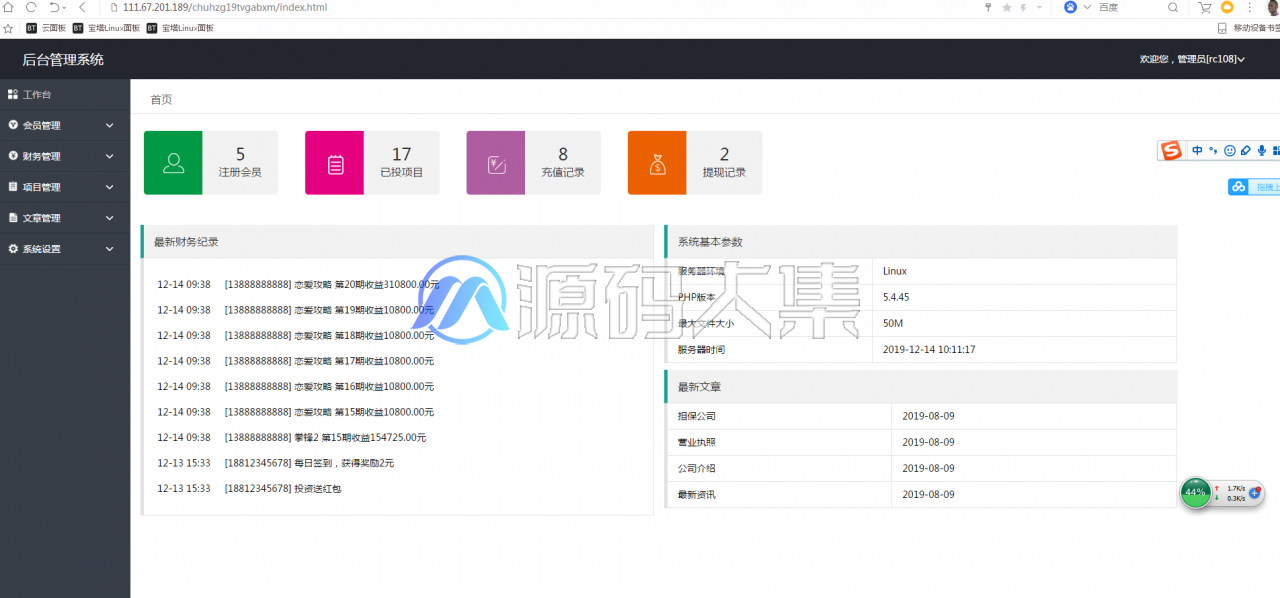Click the plus icon on speed widget
This screenshot has width=1280, height=598.
click(1255, 493)
